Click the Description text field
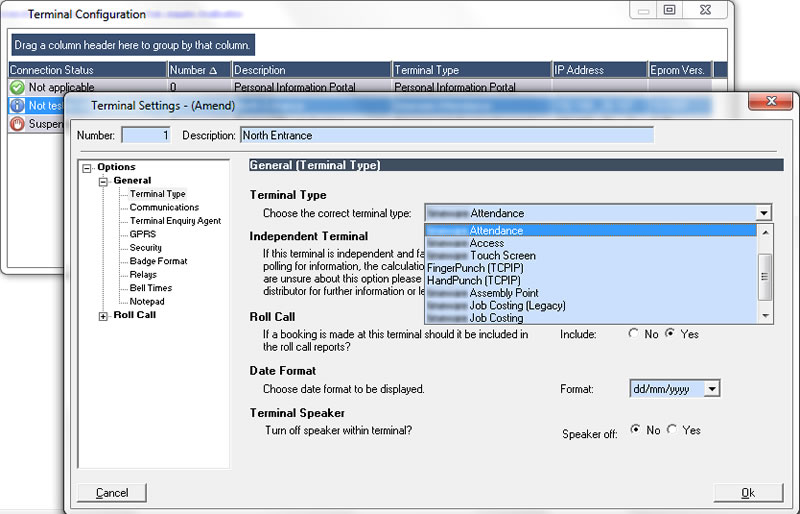The width and height of the screenshot is (800, 514). pyautogui.click(x=445, y=135)
